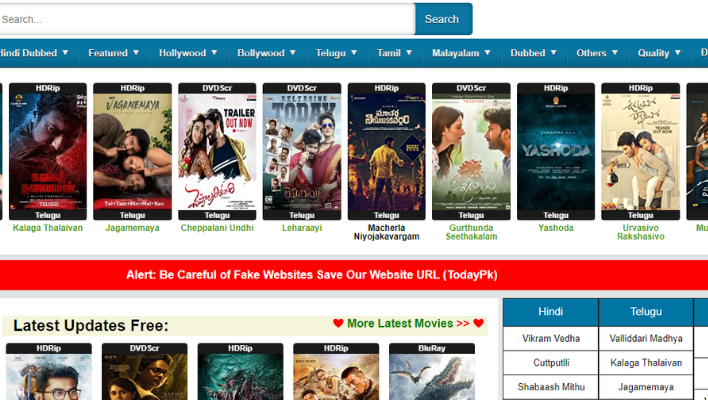Select the Telugu table header tab
The width and height of the screenshot is (708, 400).
tap(646, 312)
